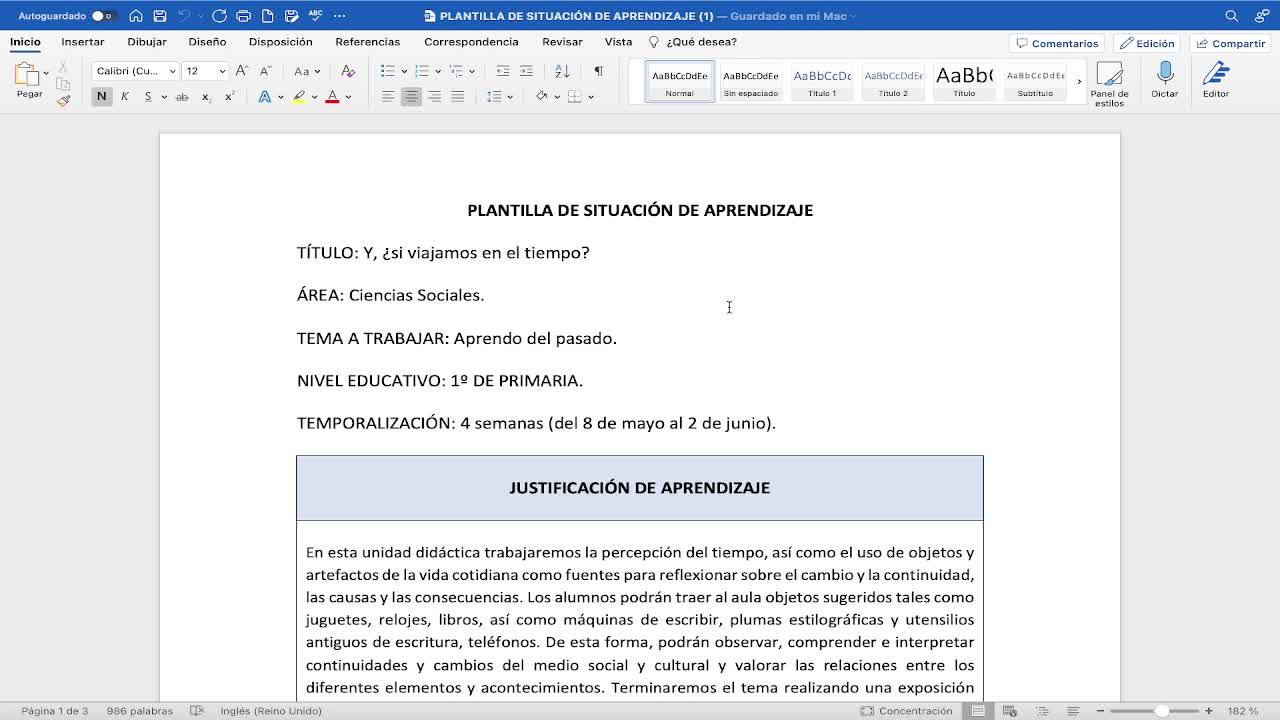This screenshot has width=1280, height=720.
Task: Switch to the Dibujar tab
Action: coord(147,42)
